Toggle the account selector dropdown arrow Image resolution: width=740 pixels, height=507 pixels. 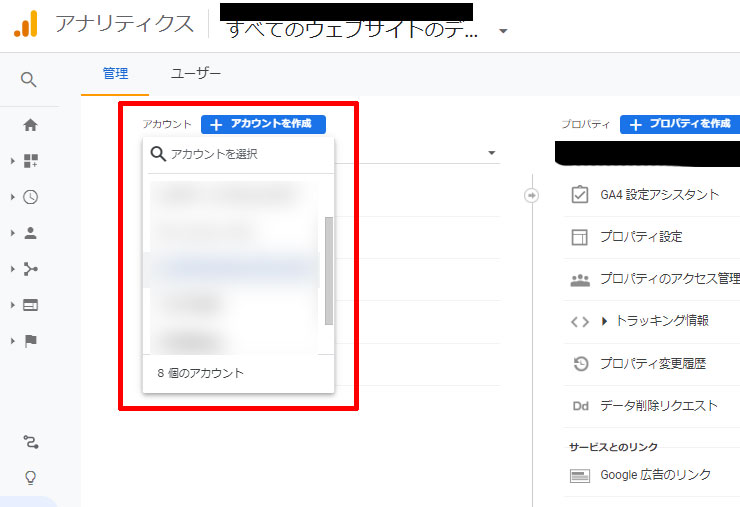pos(491,153)
